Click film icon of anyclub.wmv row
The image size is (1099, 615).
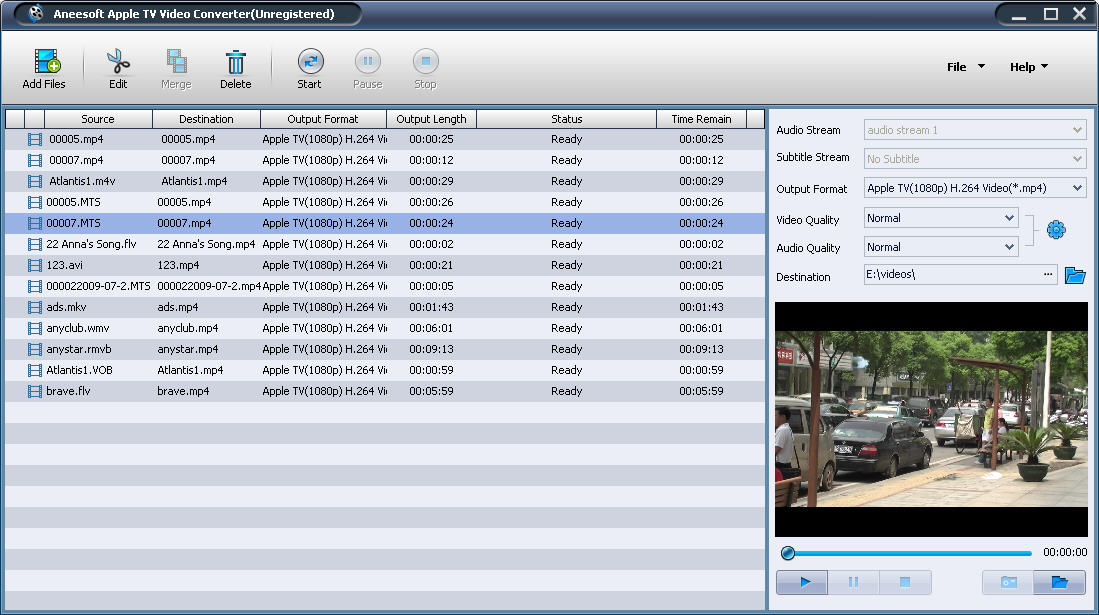click(x=34, y=329)
